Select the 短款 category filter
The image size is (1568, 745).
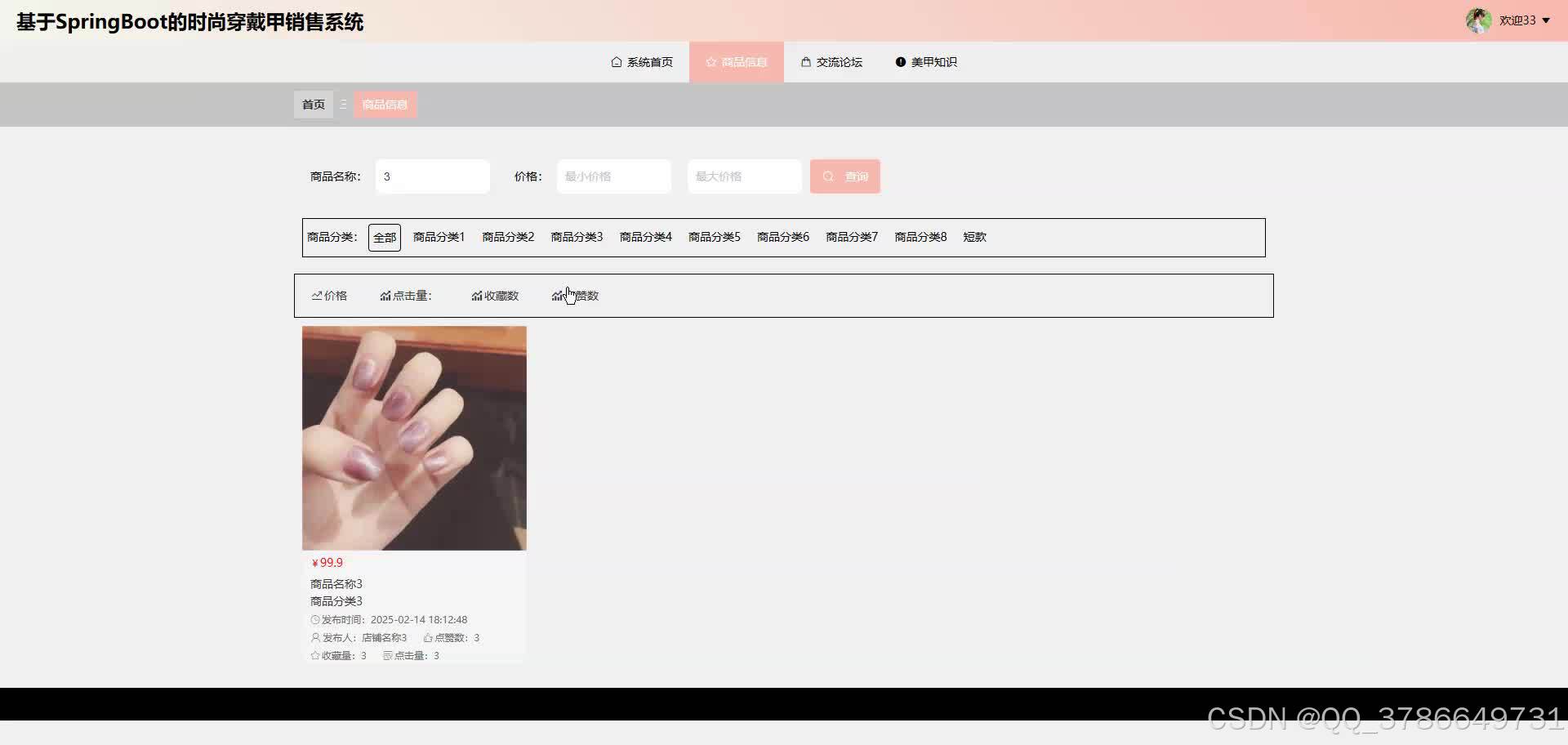point(975,237)
